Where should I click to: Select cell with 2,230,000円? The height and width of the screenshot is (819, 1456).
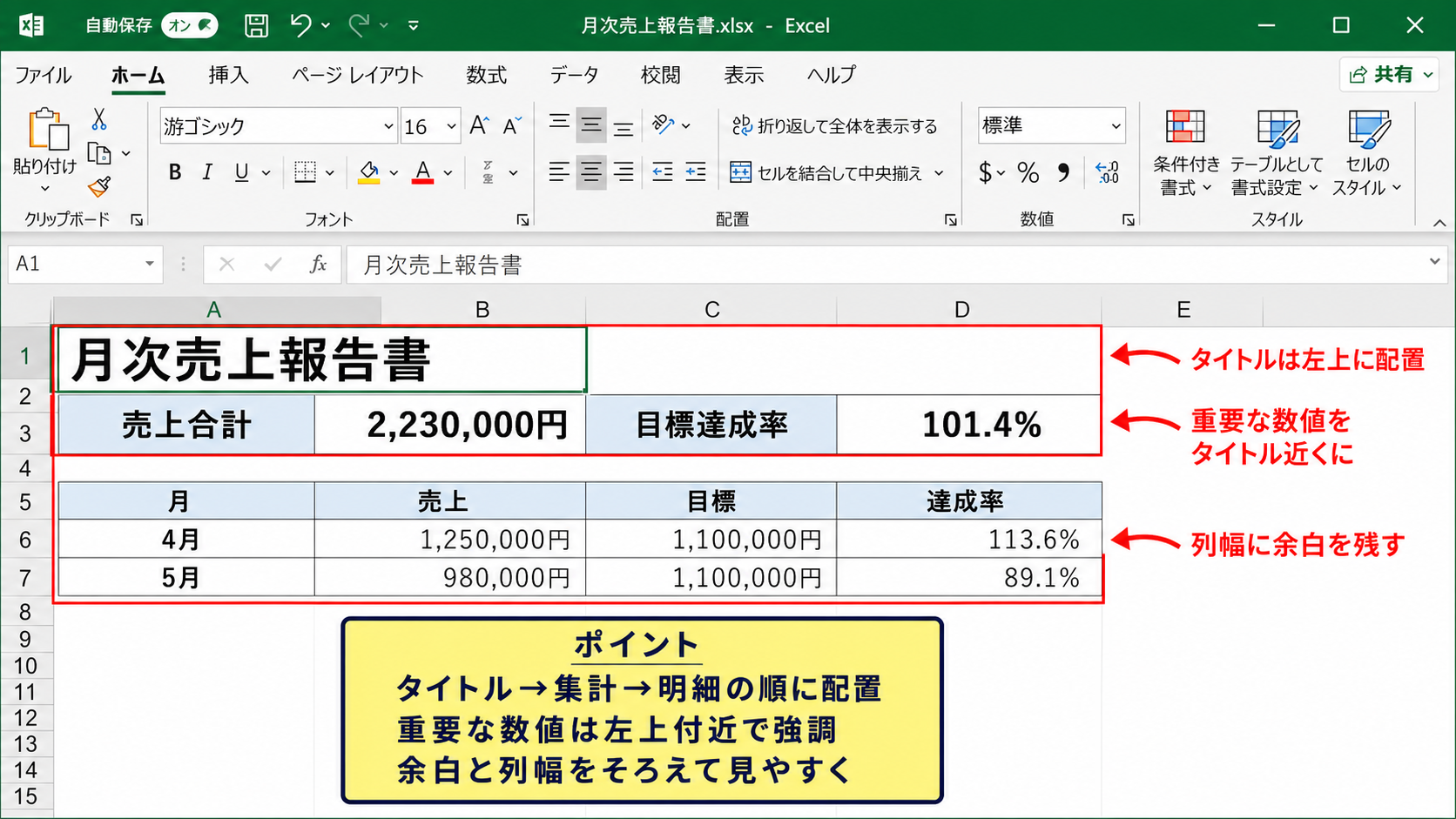click(450, 425)
